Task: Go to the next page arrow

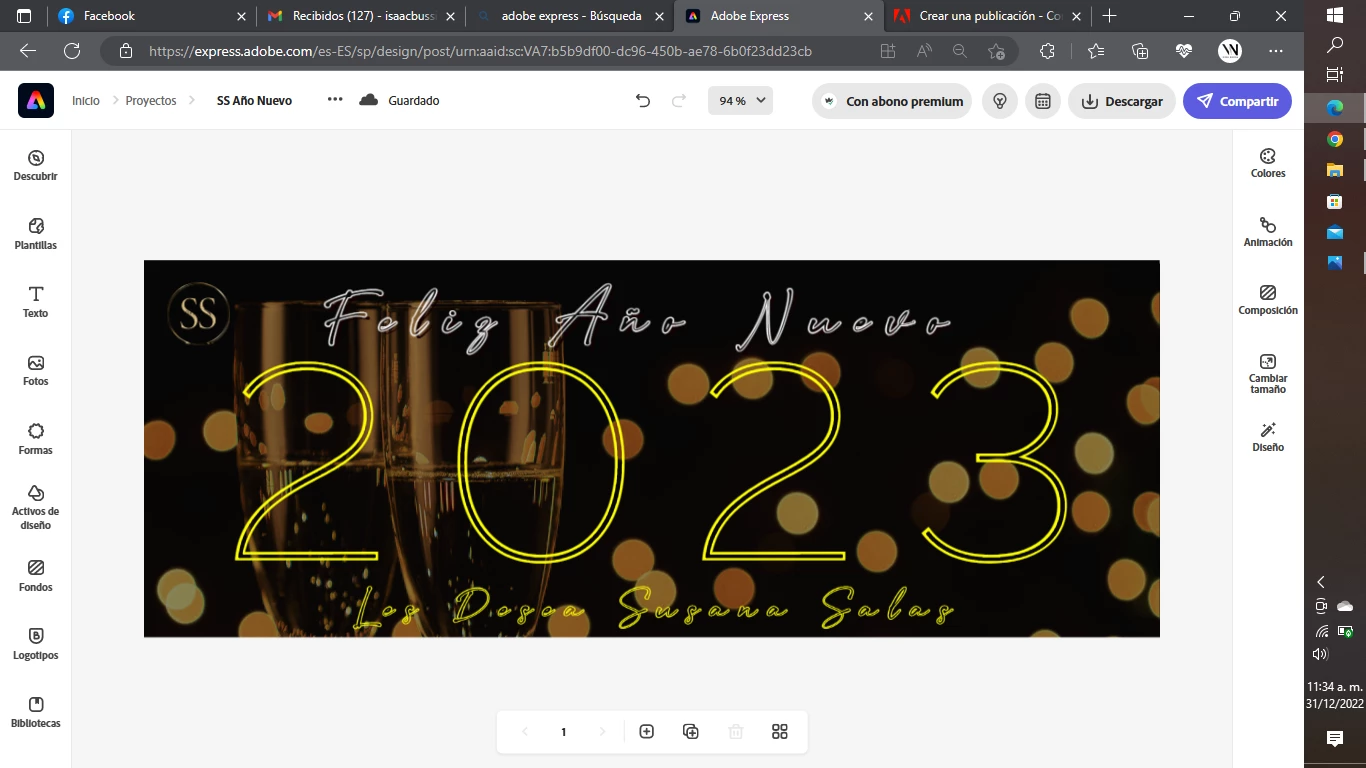Action: [x=602, y=732]
